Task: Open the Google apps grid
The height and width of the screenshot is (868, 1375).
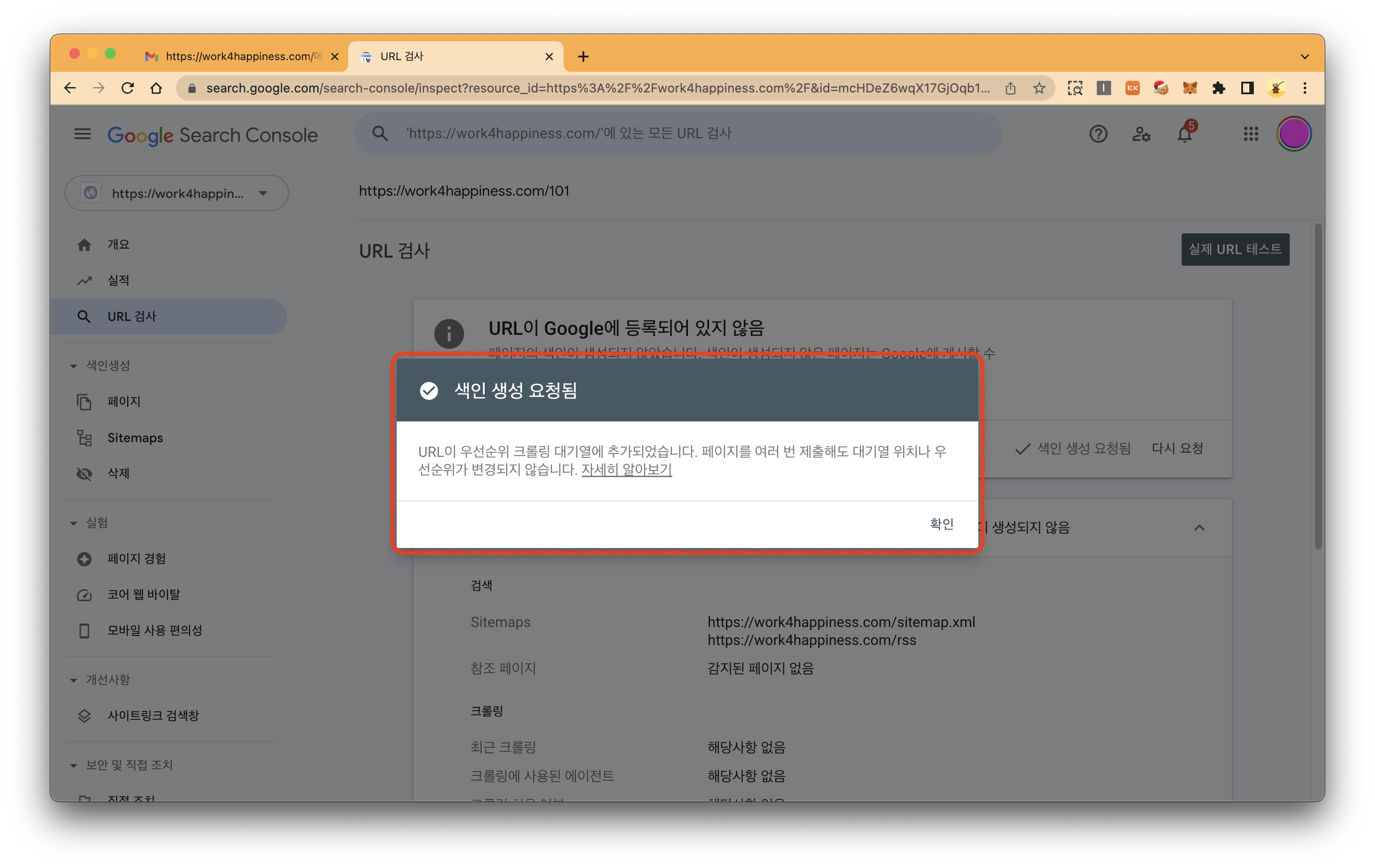Action: tap(1251, 134)
